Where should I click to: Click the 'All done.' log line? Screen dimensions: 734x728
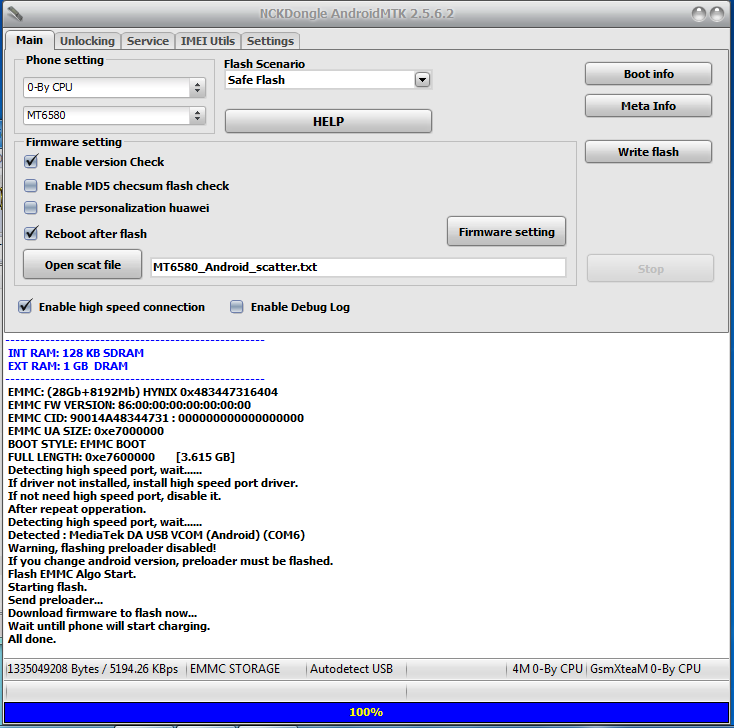point(32,639)
